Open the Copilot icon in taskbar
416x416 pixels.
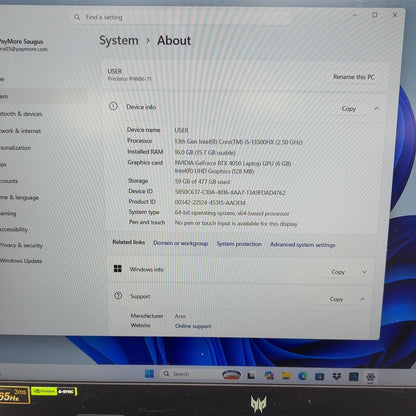coord(269,376)
